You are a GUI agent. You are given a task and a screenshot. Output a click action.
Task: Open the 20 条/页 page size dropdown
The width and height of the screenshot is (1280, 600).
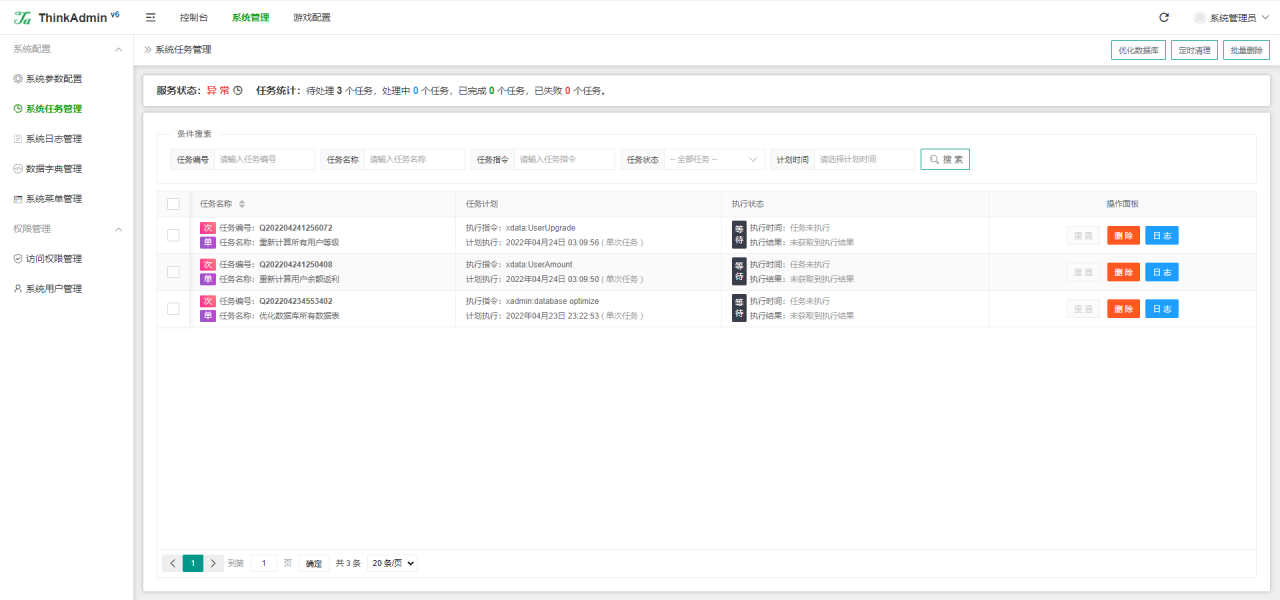[392, 563]
